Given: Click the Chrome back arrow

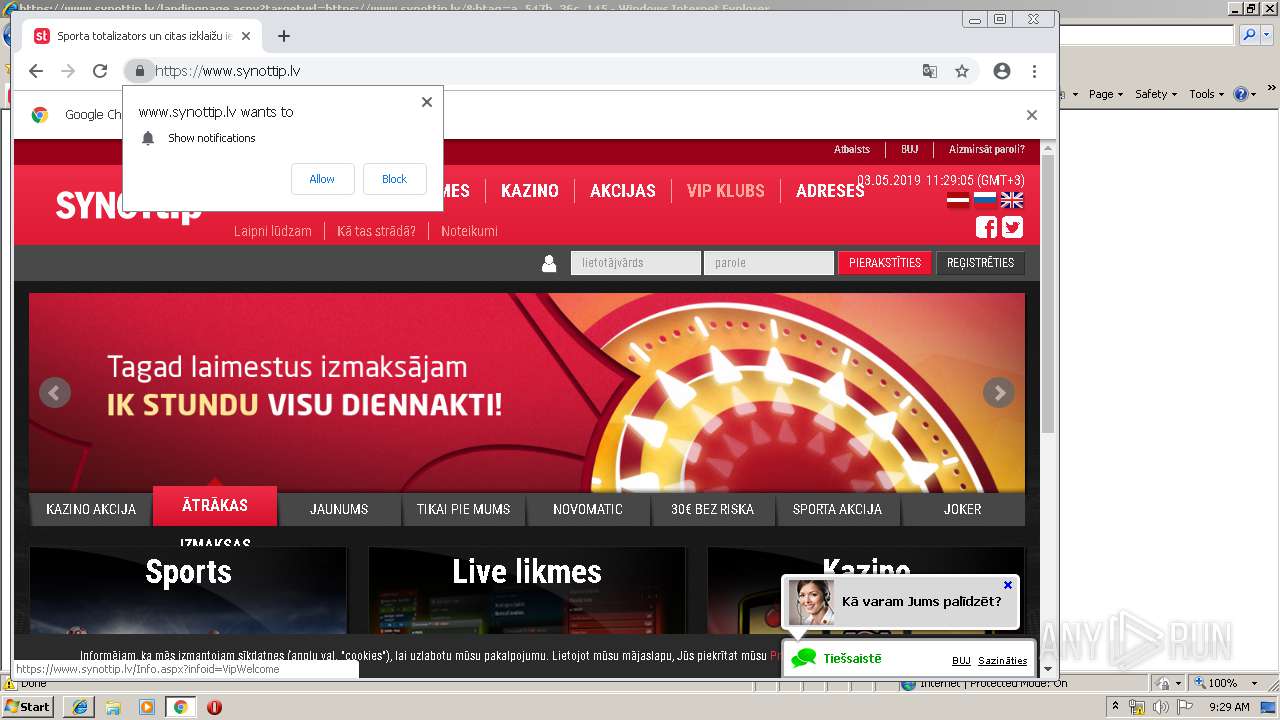Looking at the screenshot, I should click(36, 71).
